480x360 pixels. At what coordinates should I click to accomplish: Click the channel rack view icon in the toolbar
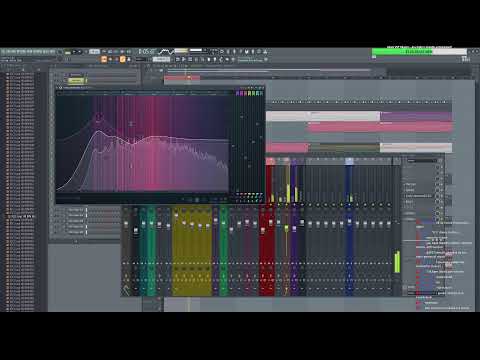pos(190,60)
